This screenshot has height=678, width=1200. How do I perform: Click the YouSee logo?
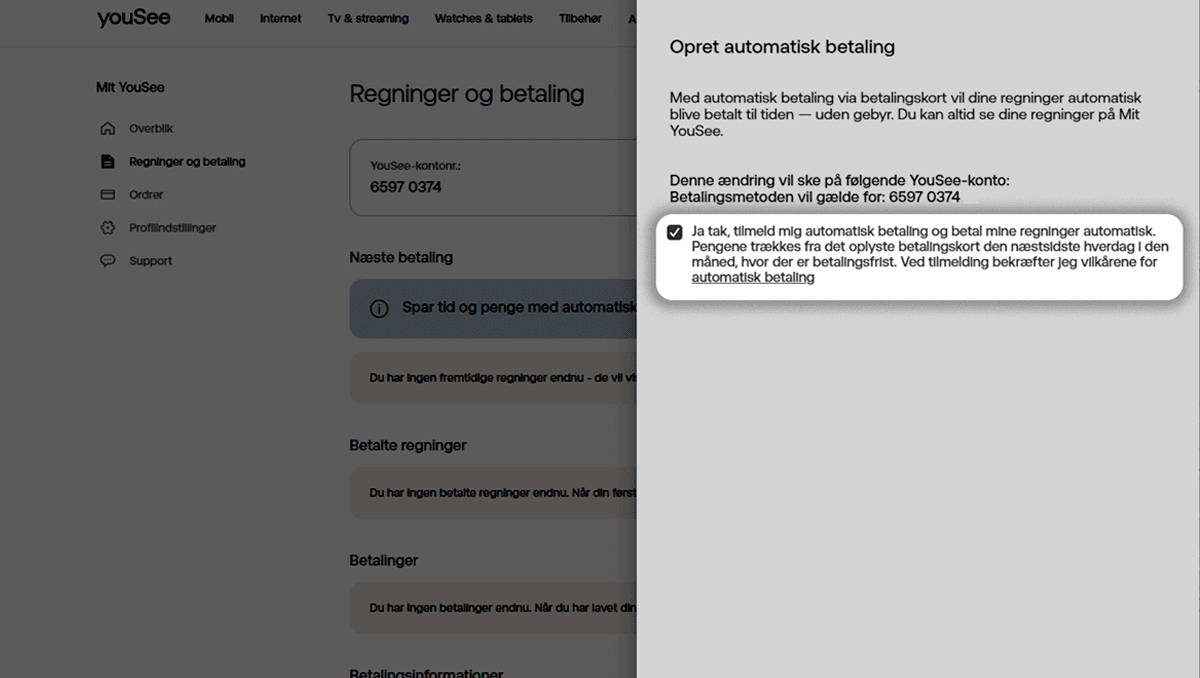point(133,19)
